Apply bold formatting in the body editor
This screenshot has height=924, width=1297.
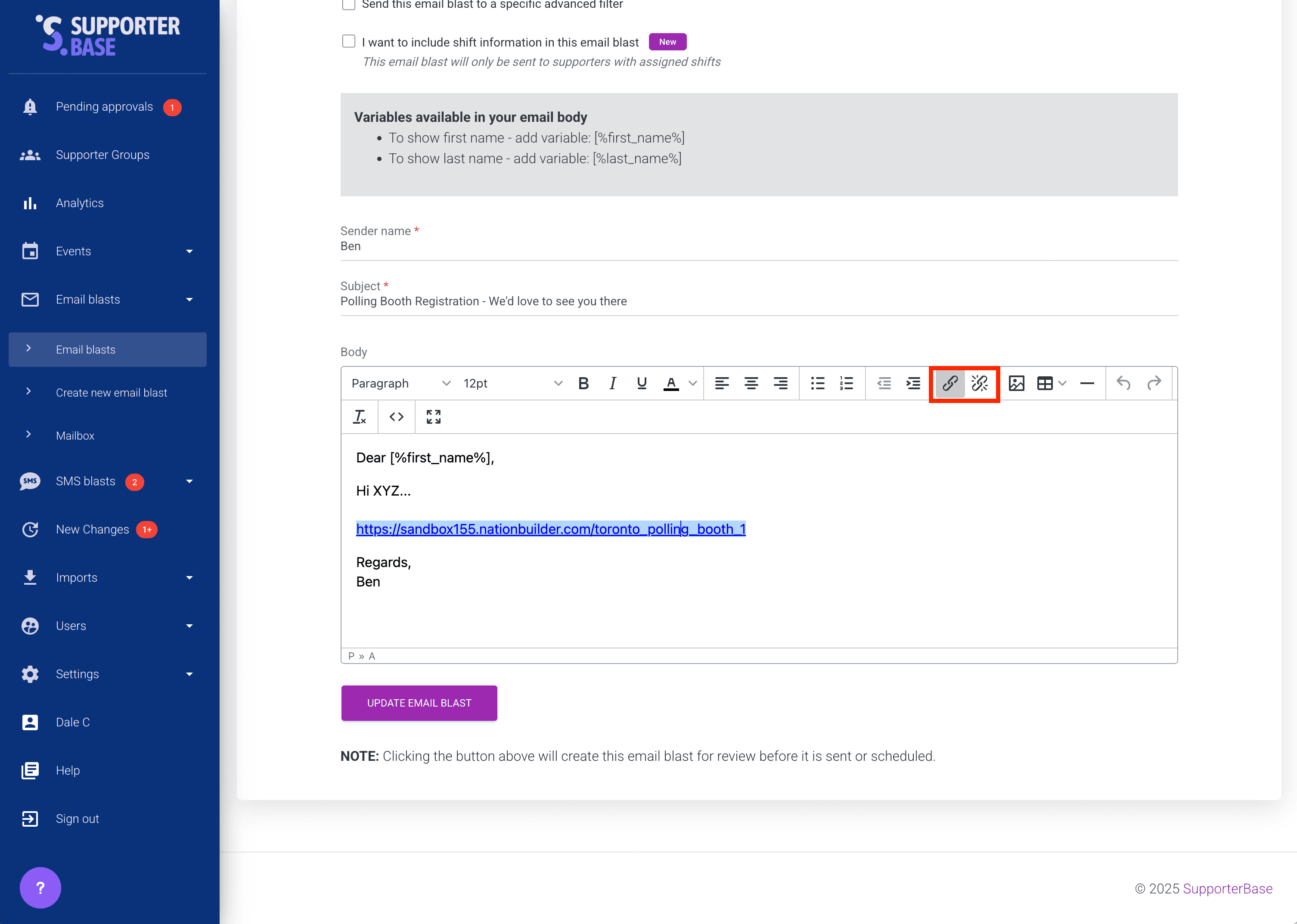[583, 383]
